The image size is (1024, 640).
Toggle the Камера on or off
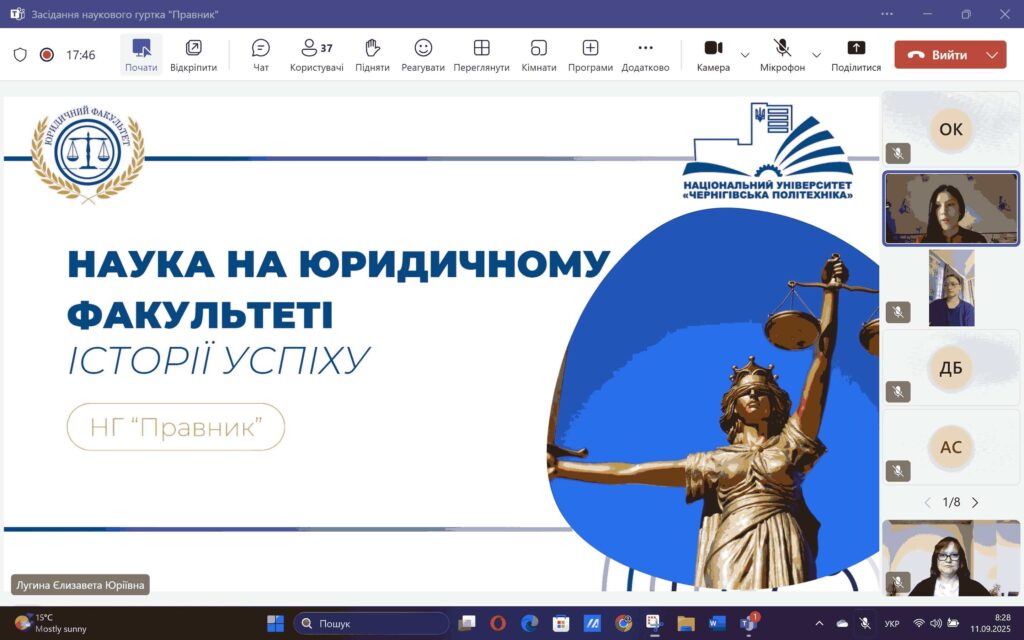click(x=713, y=55)
